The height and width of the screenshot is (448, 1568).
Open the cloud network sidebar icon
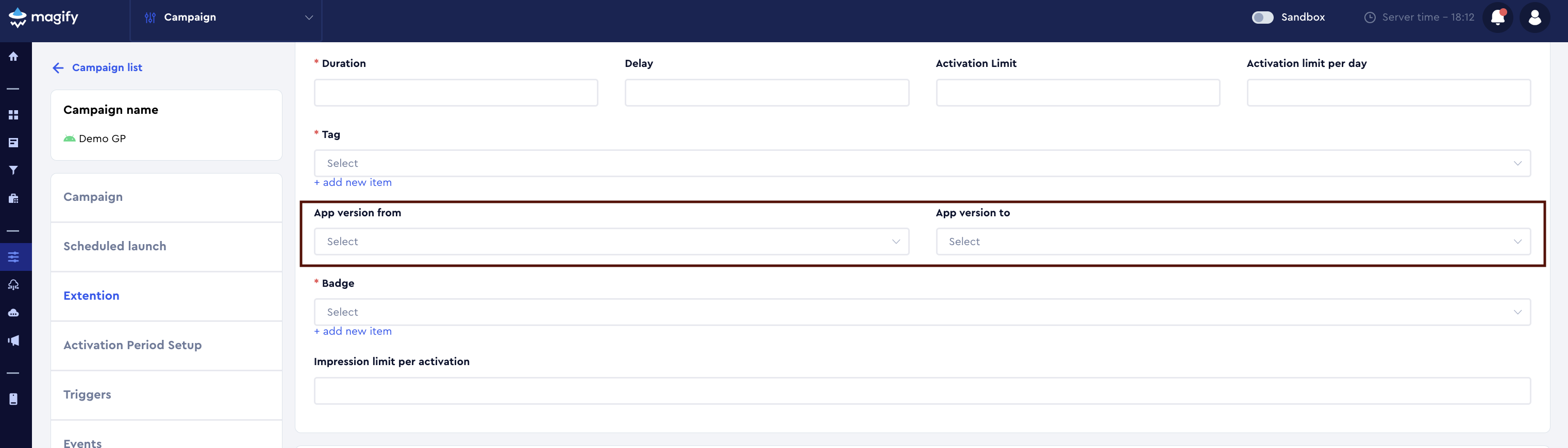(13, 284)
